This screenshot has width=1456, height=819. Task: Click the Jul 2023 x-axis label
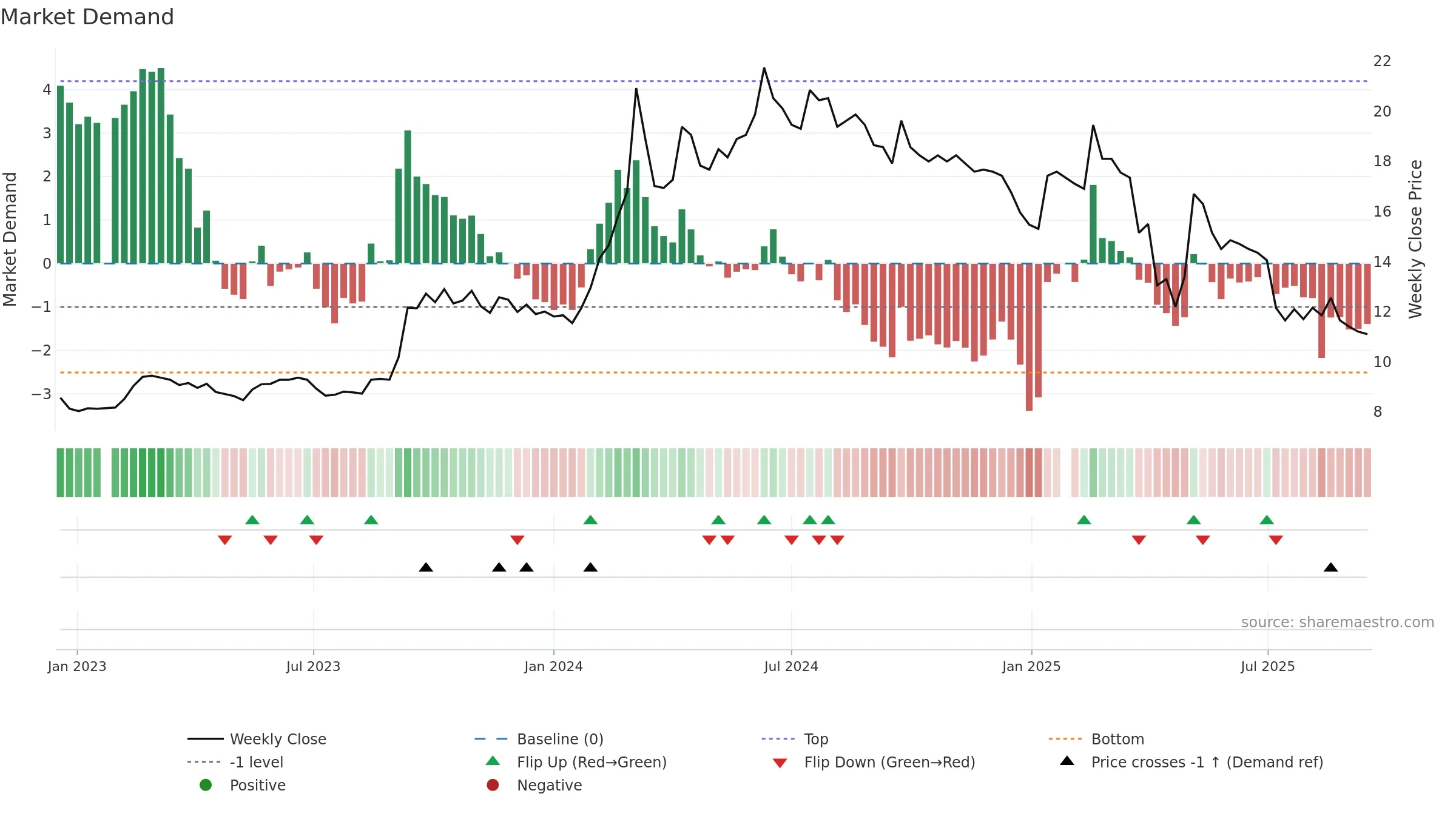313,666
